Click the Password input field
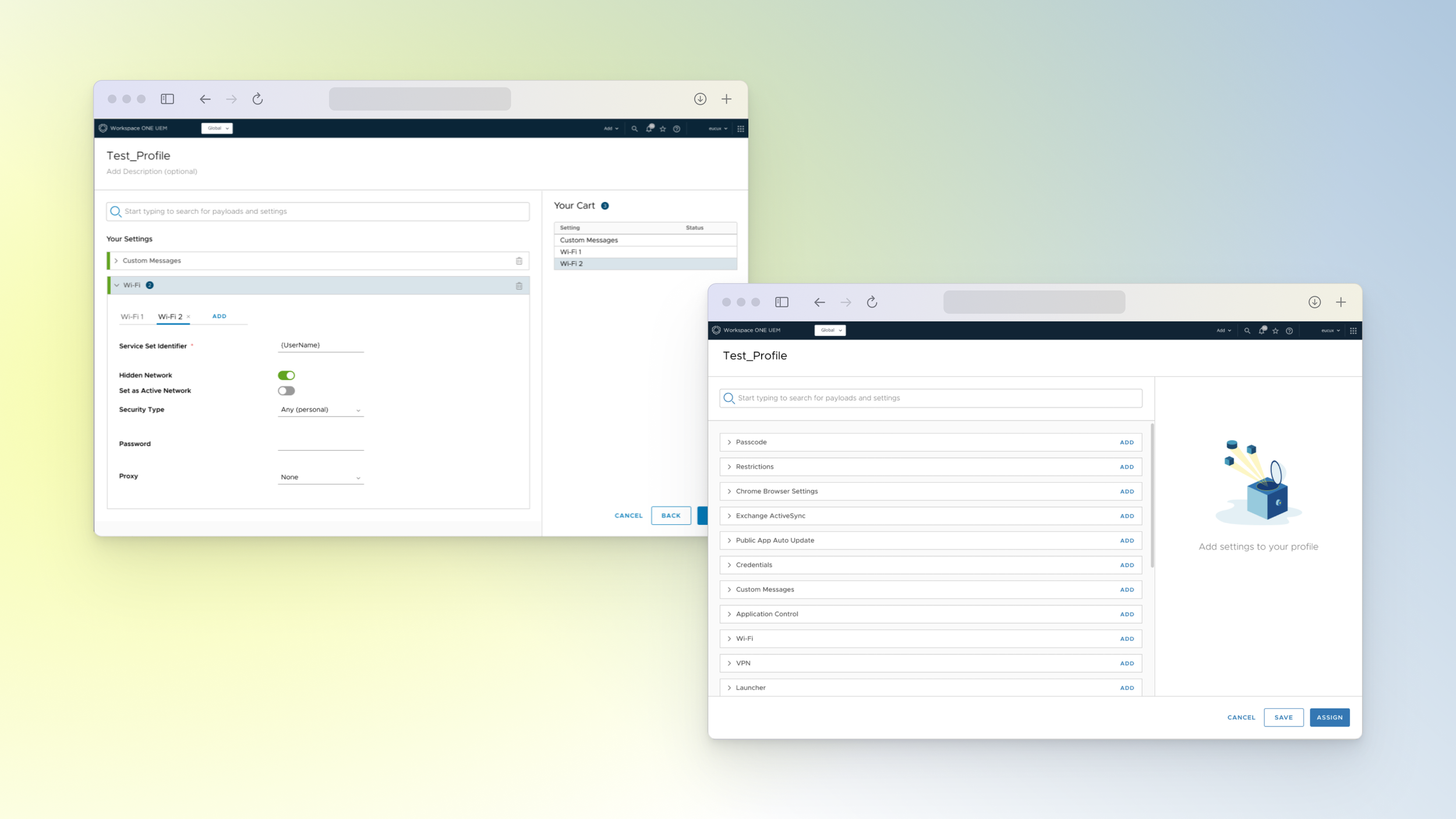Image resolution: width=1456 pixels, height=819 pixels. 320,444
